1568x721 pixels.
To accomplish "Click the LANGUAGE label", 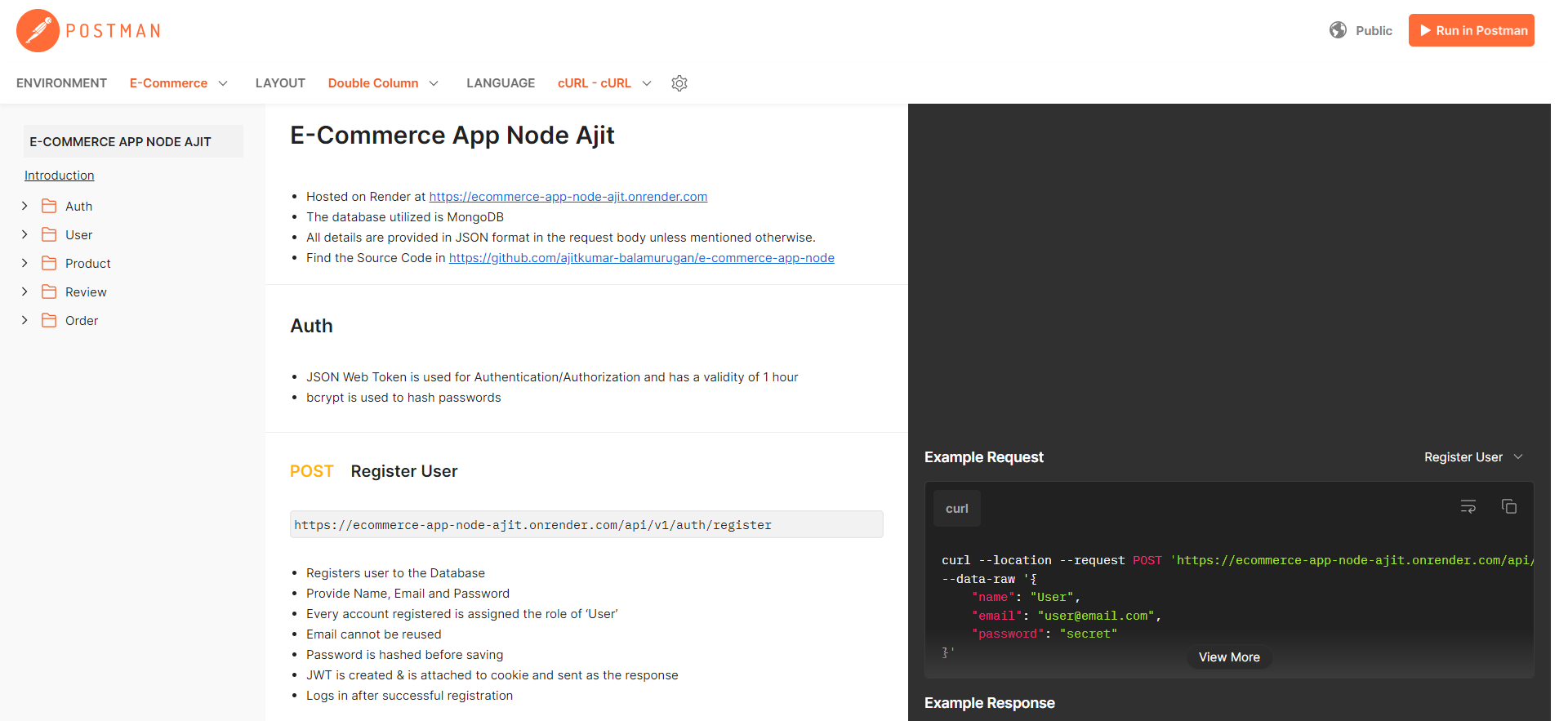I will coord(501,83).
